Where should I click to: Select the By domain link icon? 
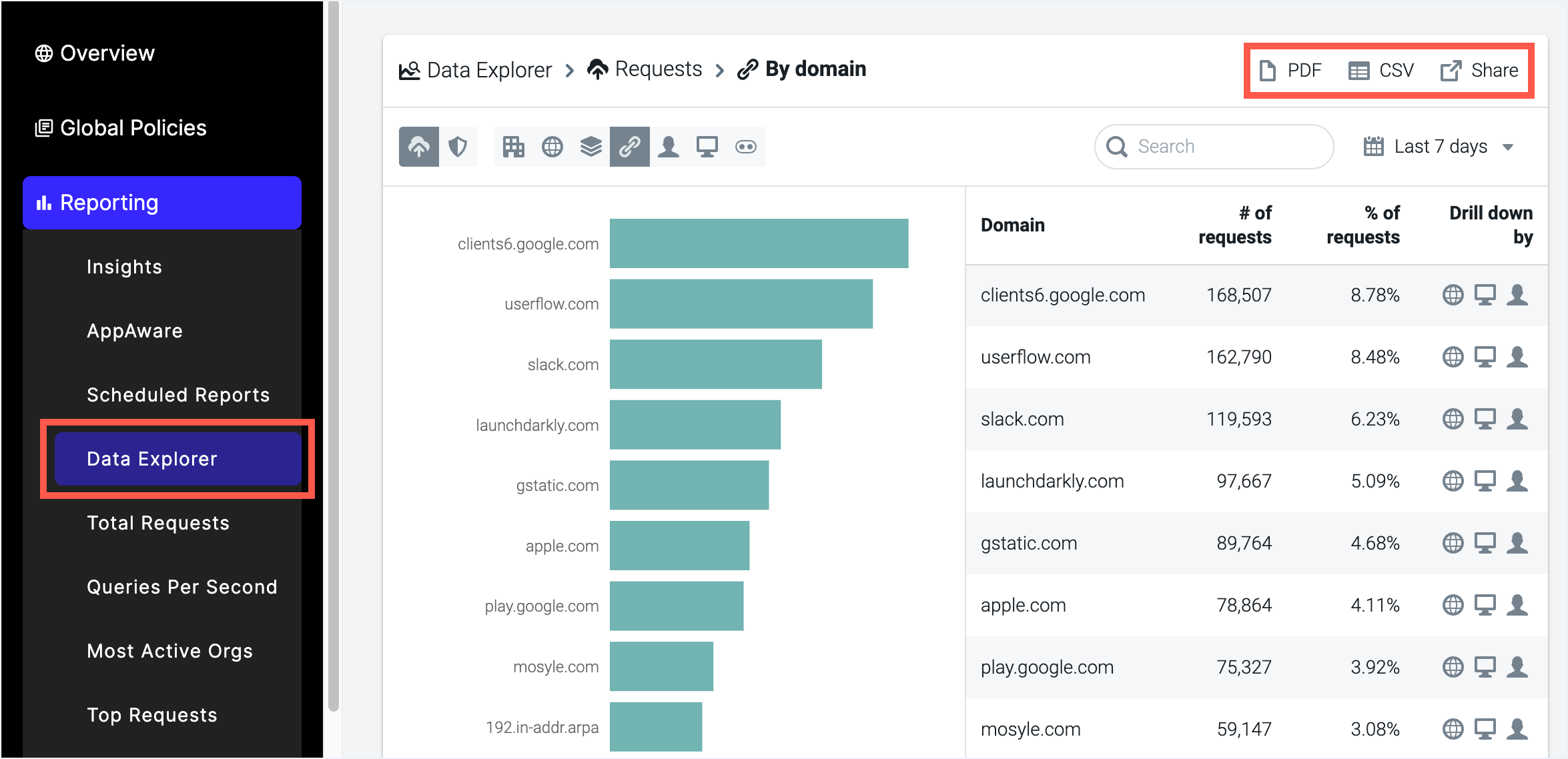(630, 146)
